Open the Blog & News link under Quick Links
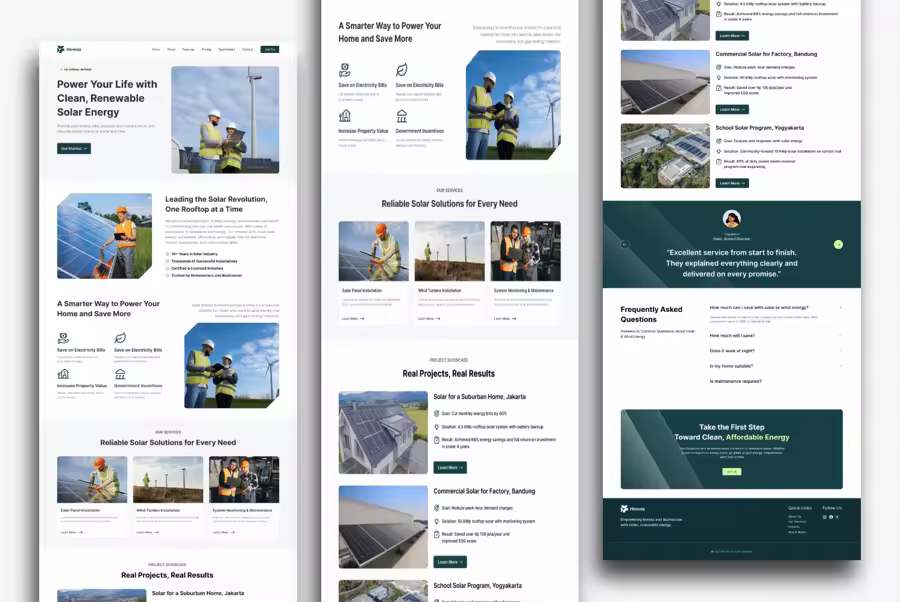Viewport: 900px width, 602px height. 797,532
